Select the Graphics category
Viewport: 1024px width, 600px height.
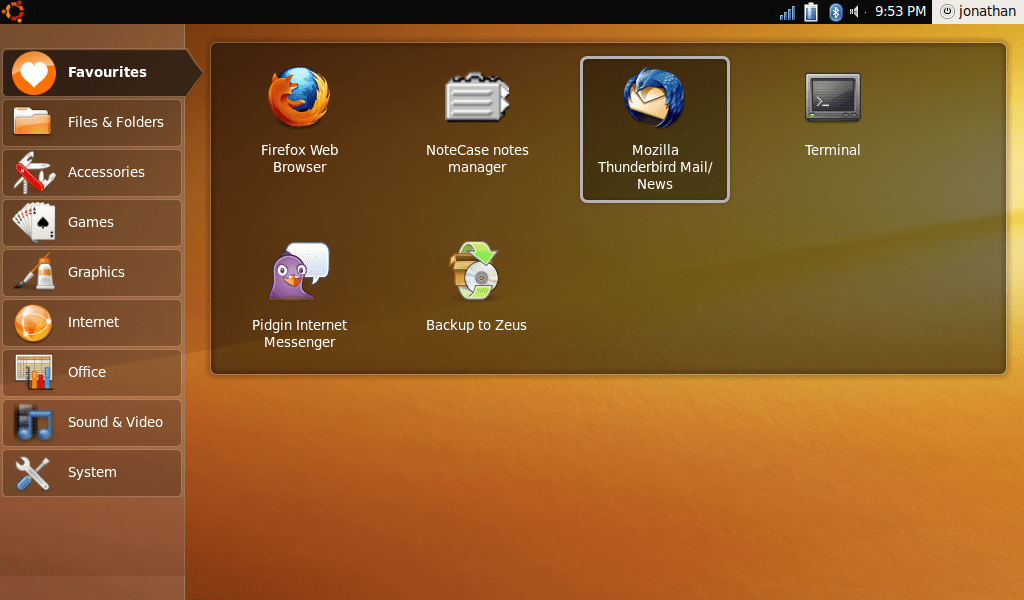pyautogui.click(x=92, y=272)
